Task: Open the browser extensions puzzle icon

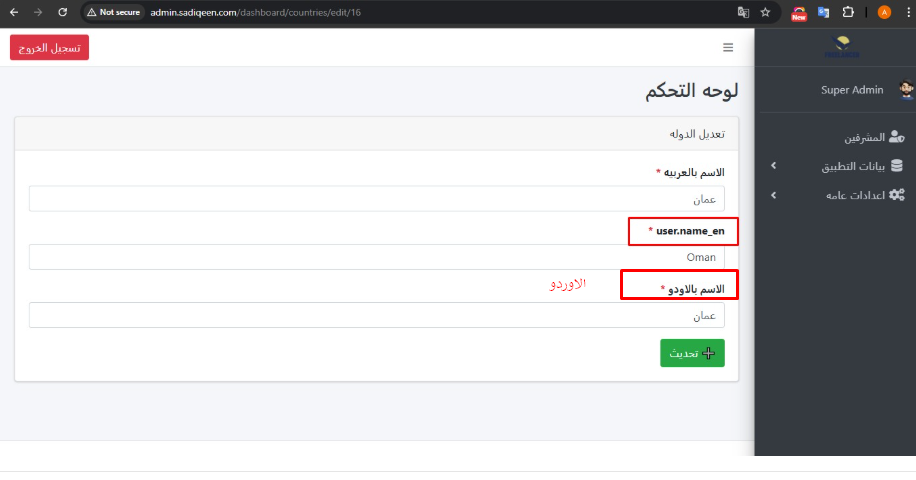Action: pos(848,13)
